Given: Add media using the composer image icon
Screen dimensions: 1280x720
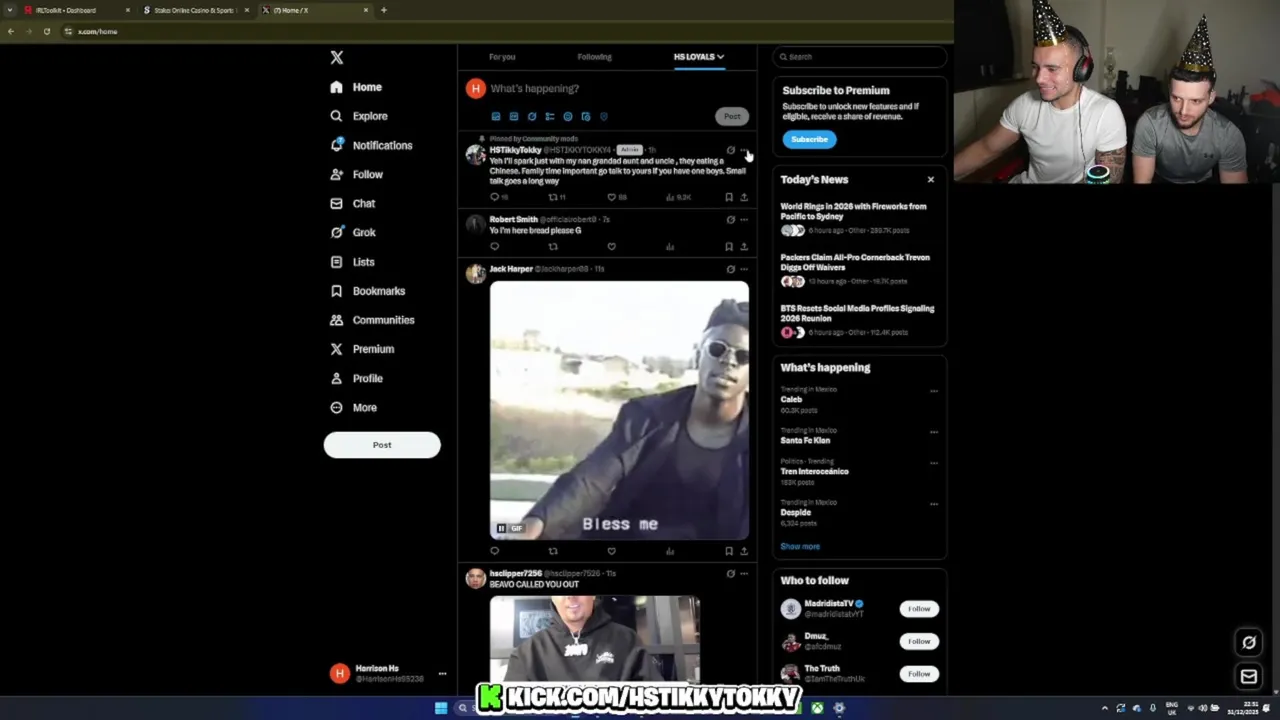Looking at the screenshot, I should point(496,117).
